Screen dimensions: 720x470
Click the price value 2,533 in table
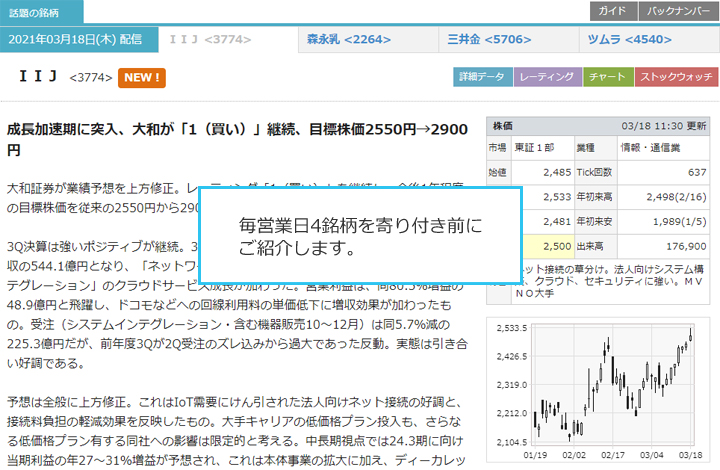tap(557, 197)
